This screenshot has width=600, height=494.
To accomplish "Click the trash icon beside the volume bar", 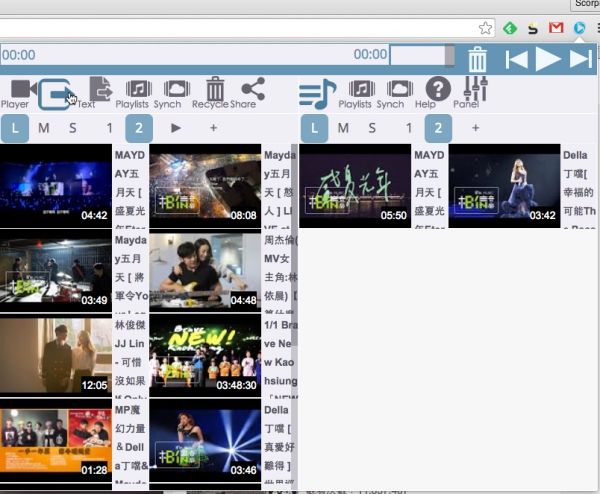I will (478, 59).
